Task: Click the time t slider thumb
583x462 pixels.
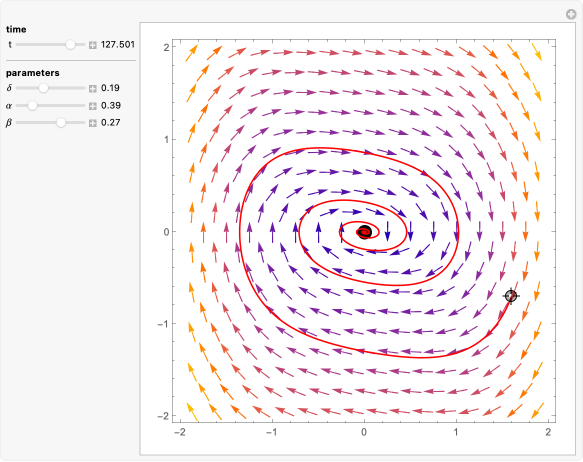Action: (x=70, y=45)
